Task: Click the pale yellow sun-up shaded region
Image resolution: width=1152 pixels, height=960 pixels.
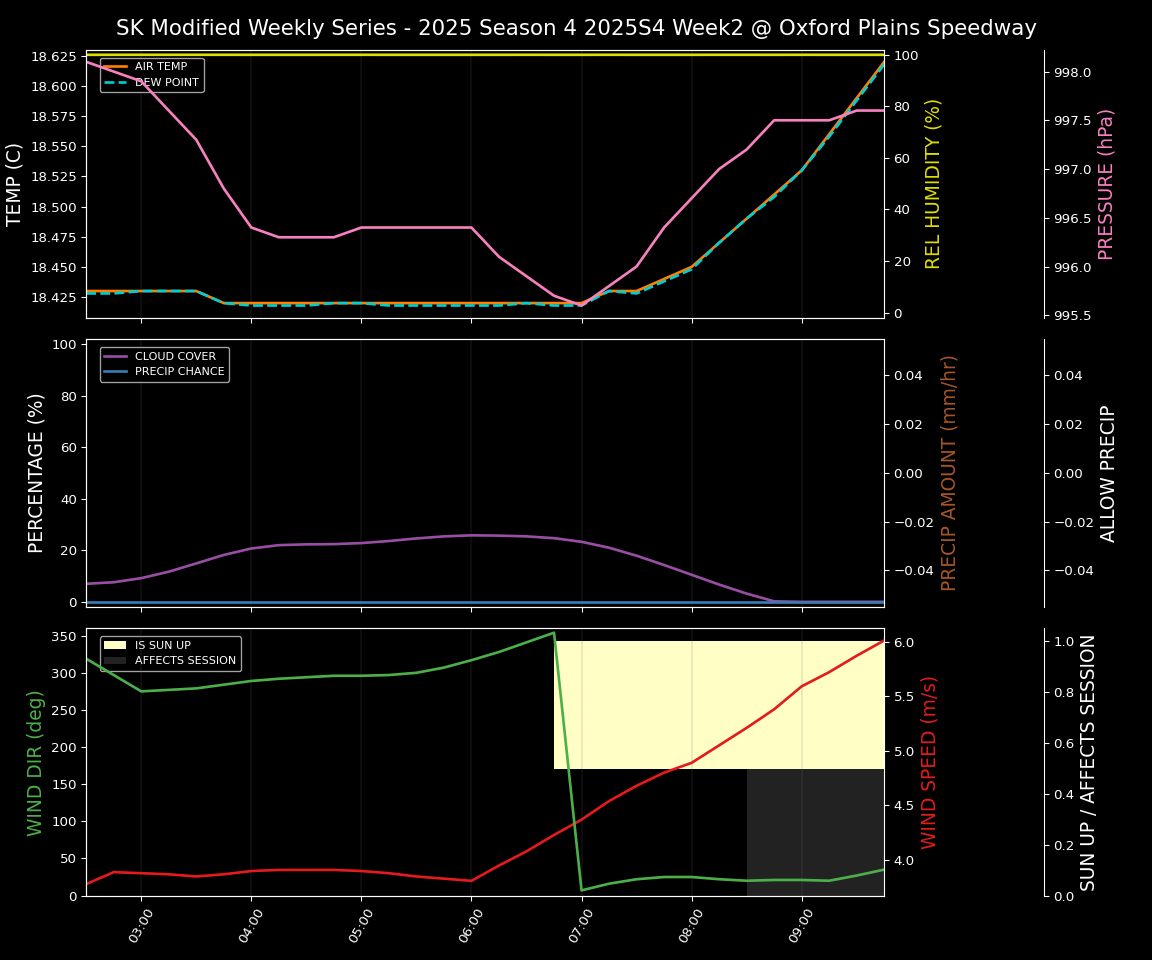Action: [x=718, y=704]
